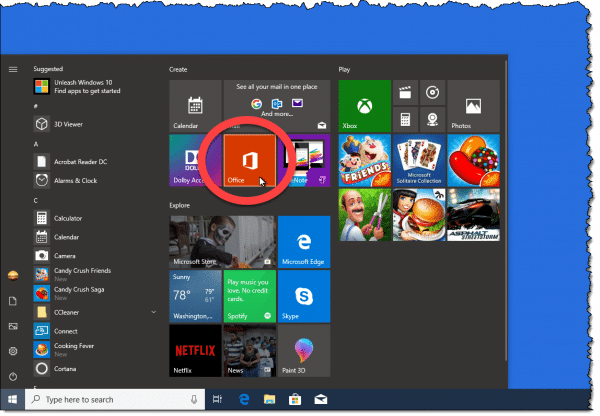The width and height of the screenshot is (600, 416).
Task: Open Alarms & Clock from app list
Action: coord(96,180)
